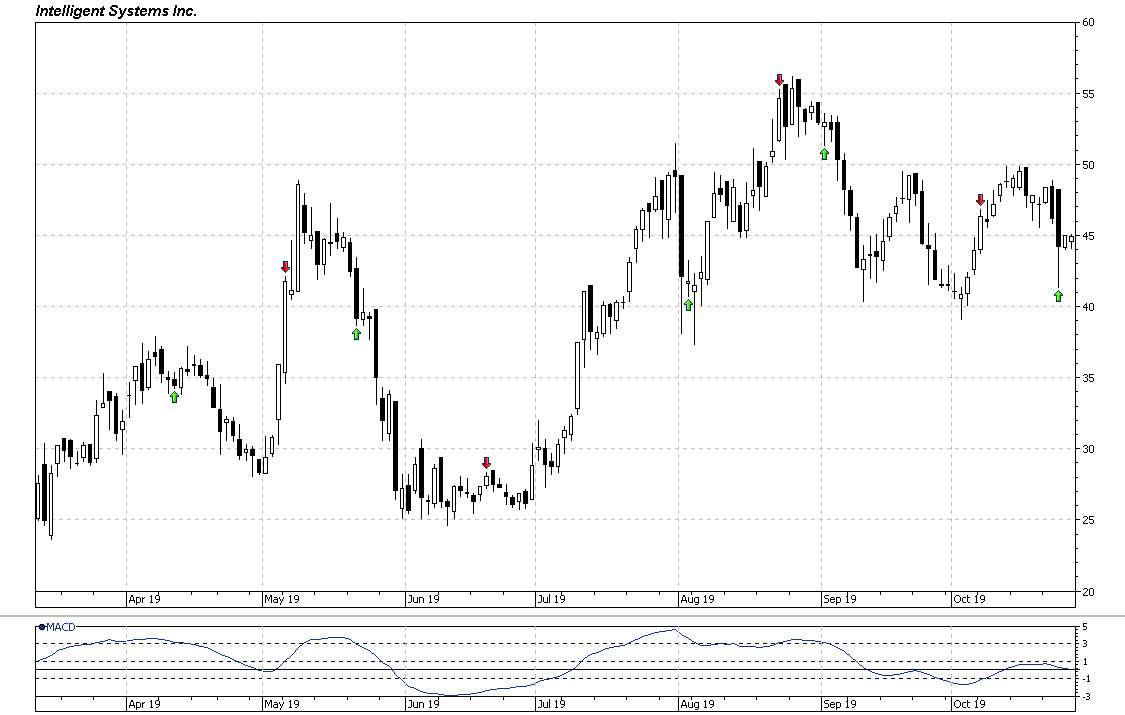Select "Jun 19" on the MACD panel date axis
This screenshot has height=715, width=1125.
[423, 704]
